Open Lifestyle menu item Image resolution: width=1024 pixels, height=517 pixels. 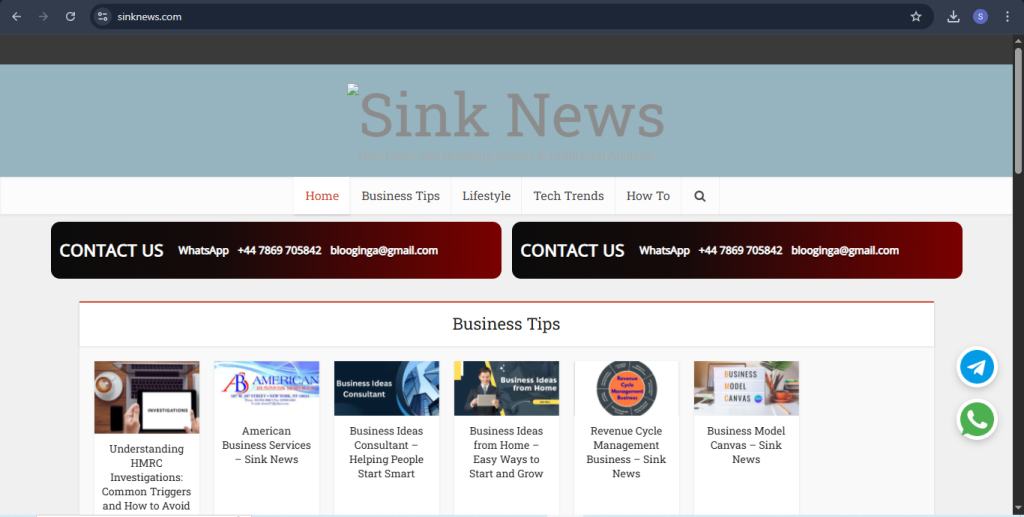click(x=487, y=196)
